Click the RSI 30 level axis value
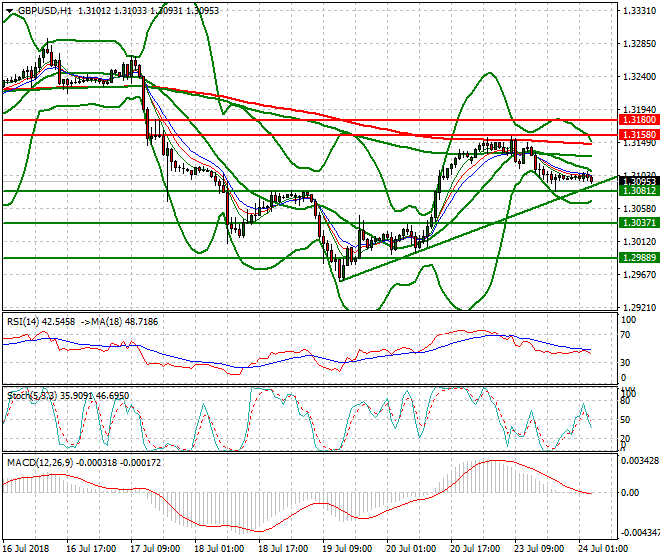The width and height of the screenshot is (660, 560). pos(626,363)
